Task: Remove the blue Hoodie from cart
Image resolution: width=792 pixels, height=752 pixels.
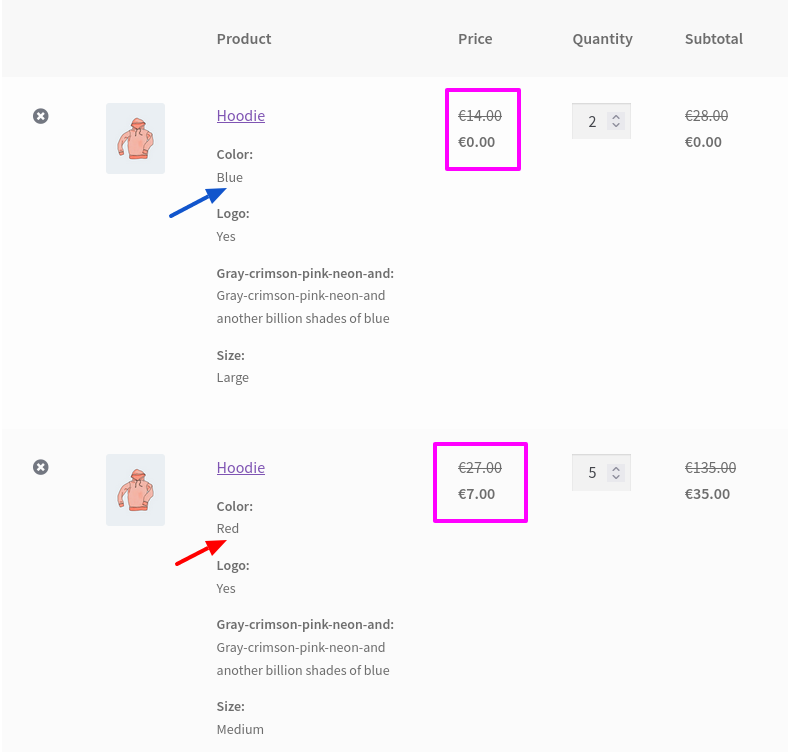Action: click(x=41, y=116)
